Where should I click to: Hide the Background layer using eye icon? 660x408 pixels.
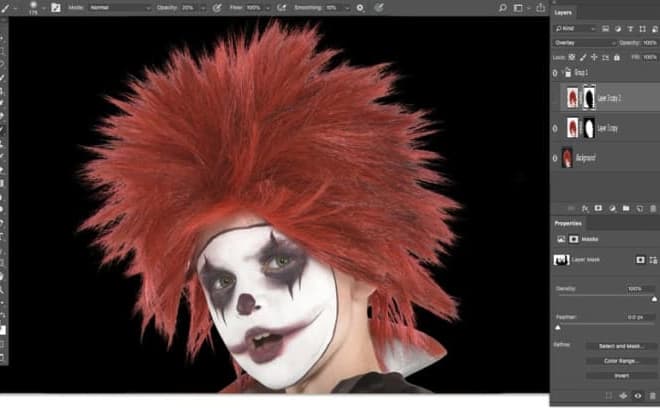555,157
